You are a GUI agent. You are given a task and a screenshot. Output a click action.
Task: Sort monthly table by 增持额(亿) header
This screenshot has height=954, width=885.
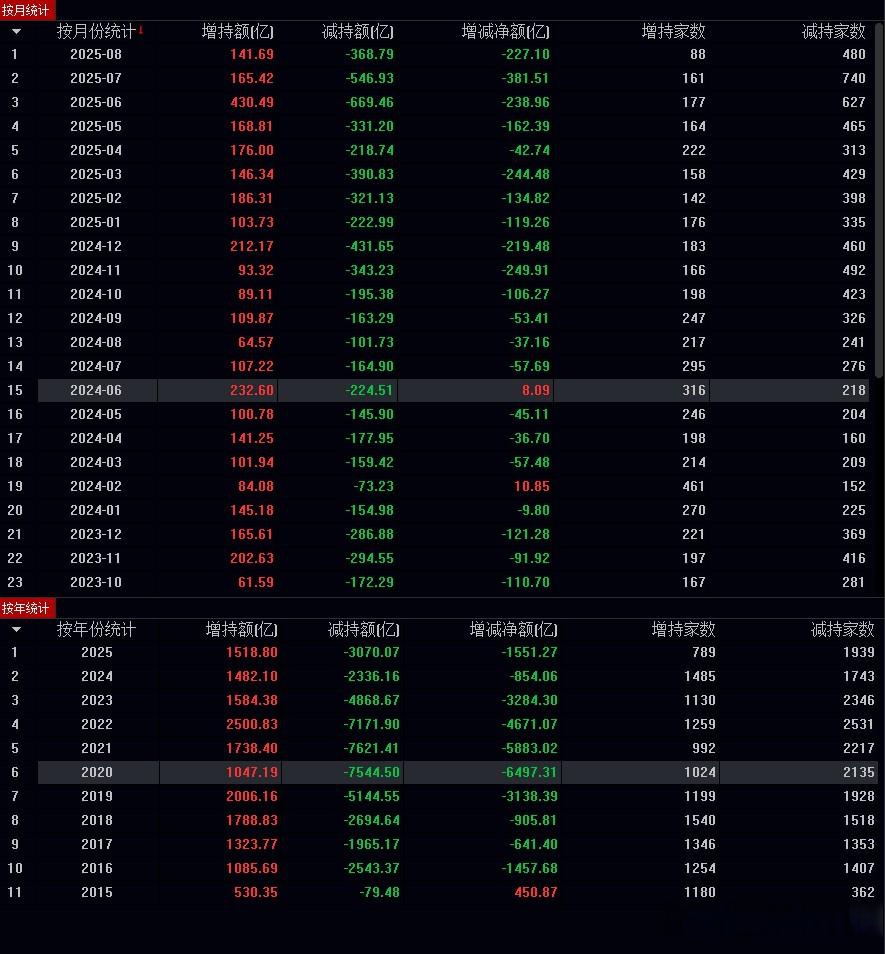pos(237,32)
